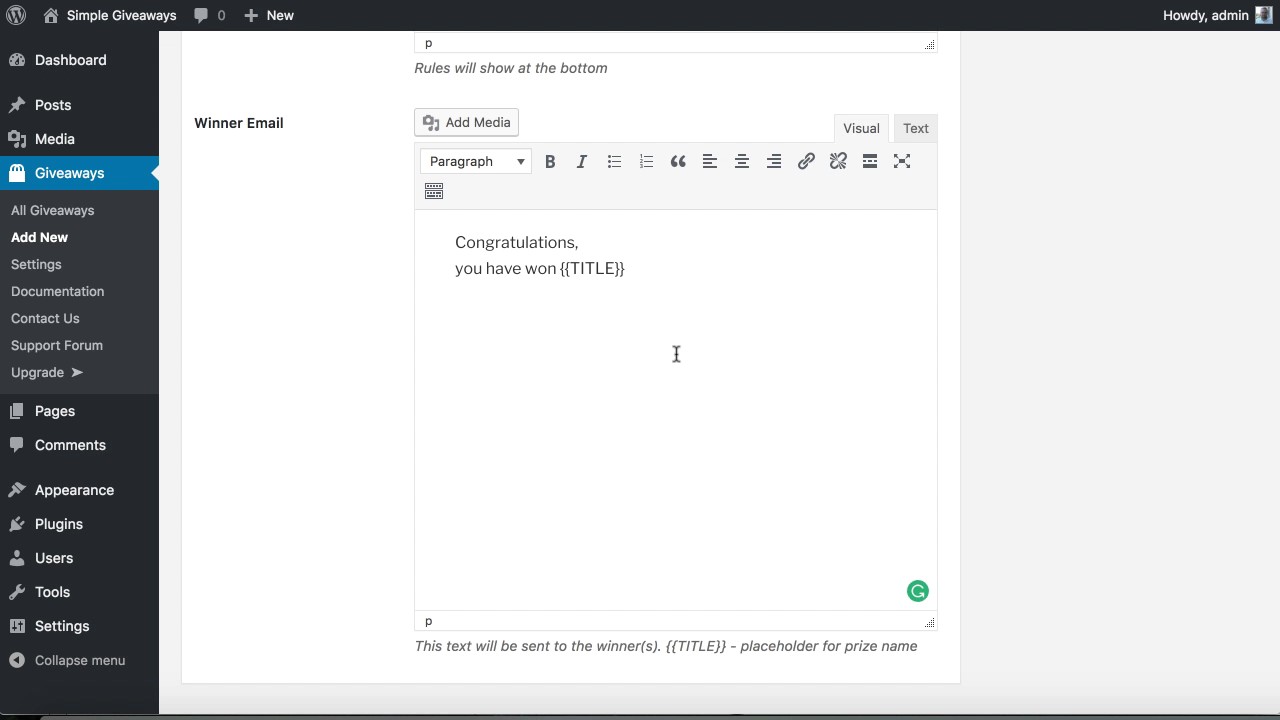Viewport: 1280px width, 720px height.
Task: Open the Support Forum link
Action: (x=56, y=345)
